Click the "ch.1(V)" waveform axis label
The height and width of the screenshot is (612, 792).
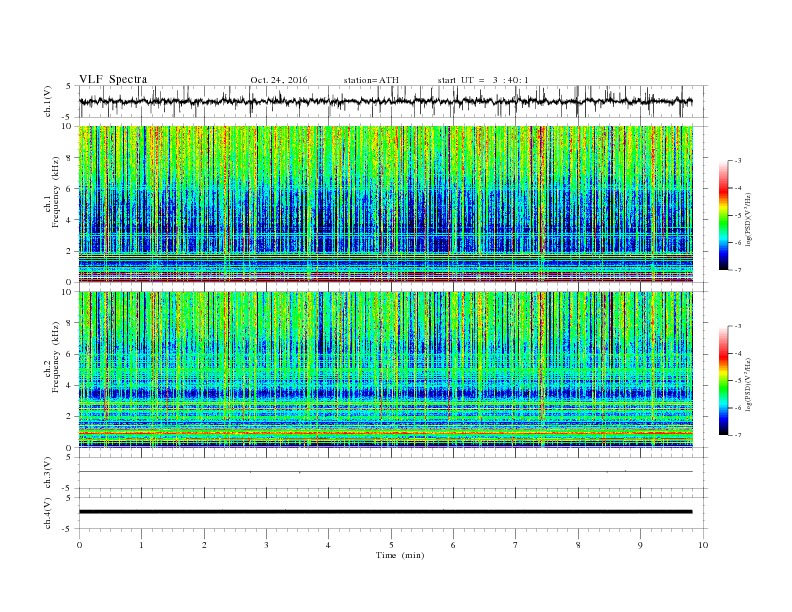[48, 101]
